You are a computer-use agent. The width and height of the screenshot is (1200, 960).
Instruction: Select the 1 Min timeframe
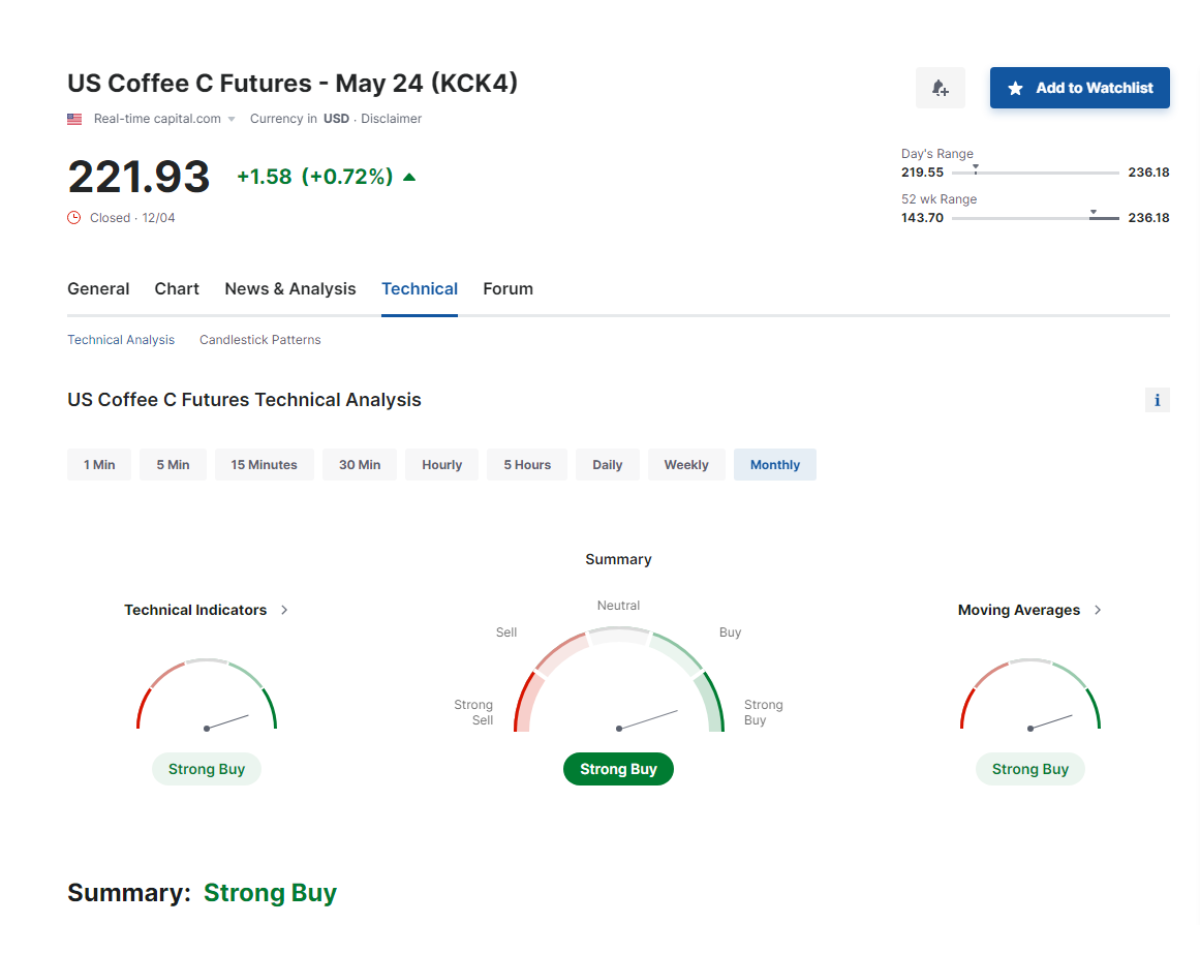pyautogui.click(x=99, y=465)
